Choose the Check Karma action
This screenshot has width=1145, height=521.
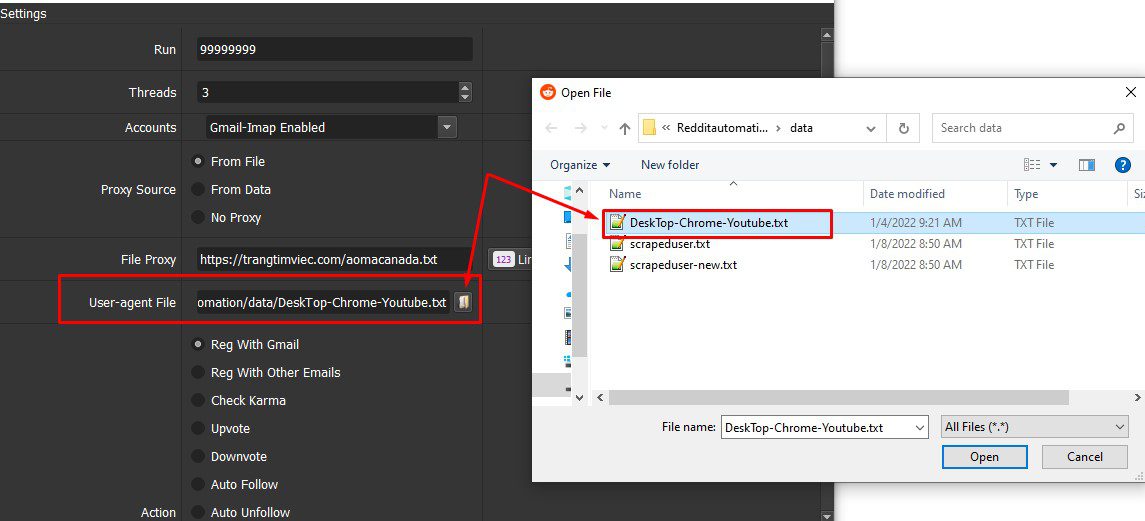coord(197,400)
